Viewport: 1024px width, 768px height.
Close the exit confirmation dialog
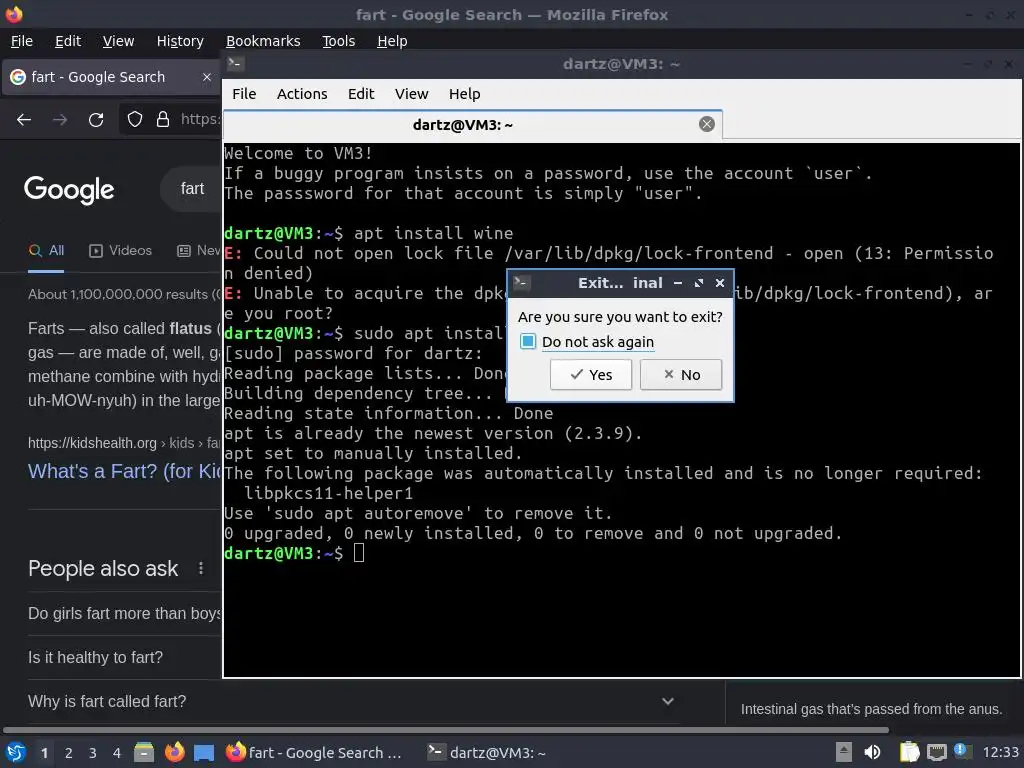point(720,283)
